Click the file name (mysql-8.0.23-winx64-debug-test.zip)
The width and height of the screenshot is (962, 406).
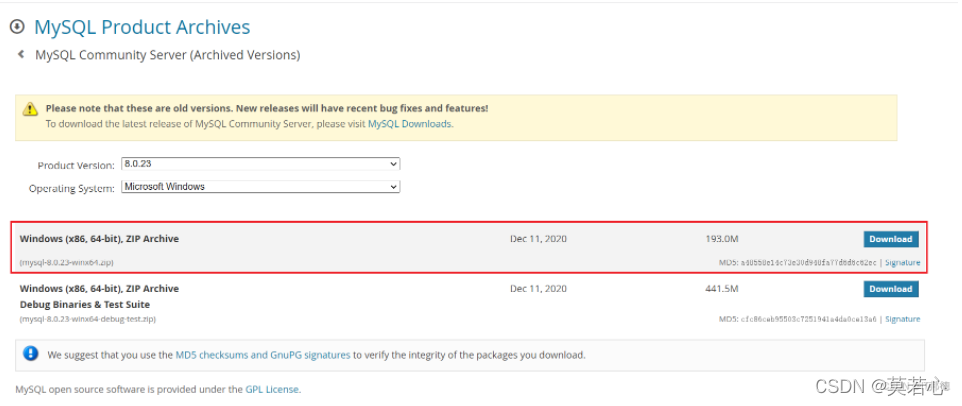click(87, 319)
